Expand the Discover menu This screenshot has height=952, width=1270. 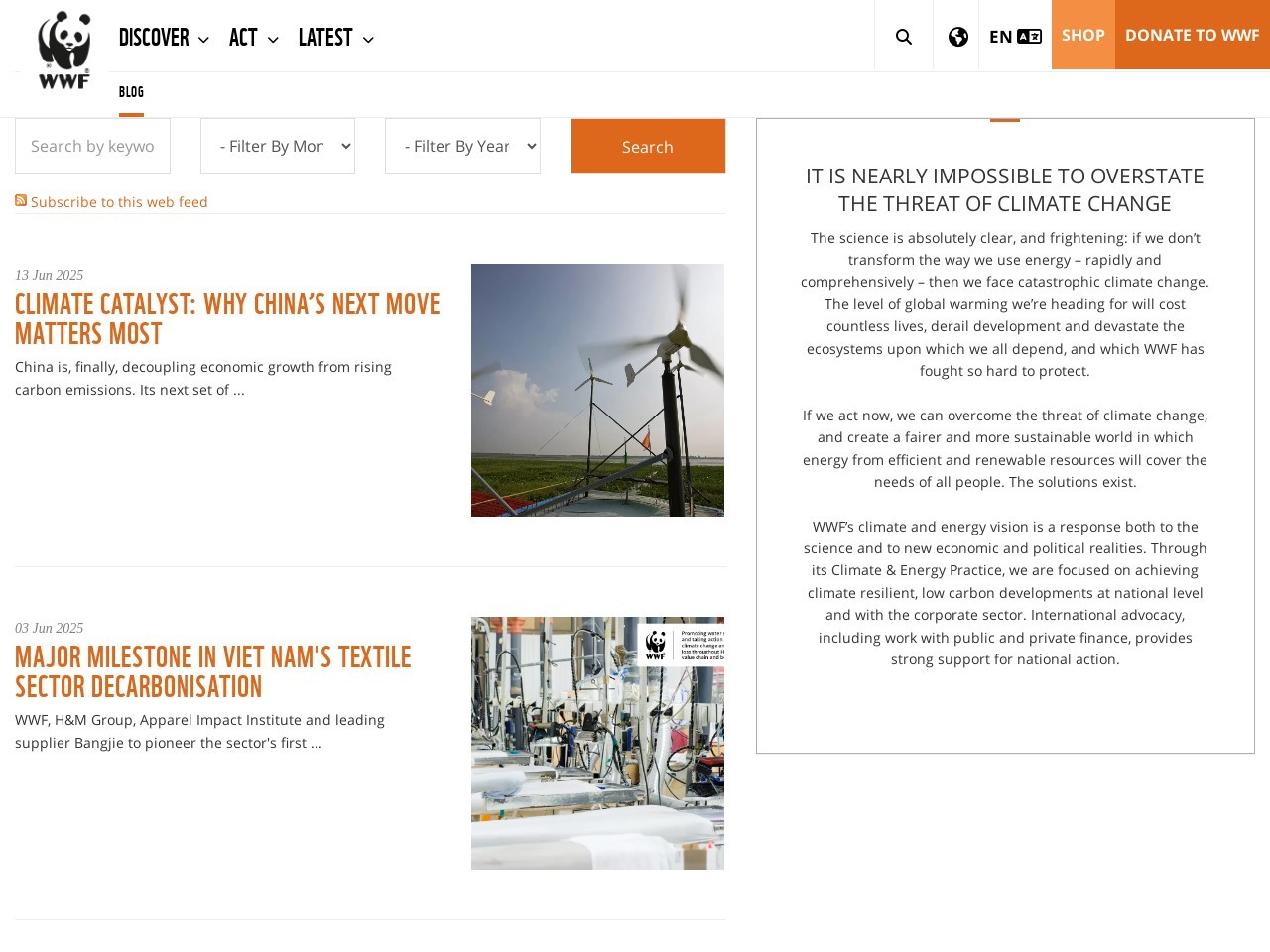pyautogui.click(x=164, y=38)
